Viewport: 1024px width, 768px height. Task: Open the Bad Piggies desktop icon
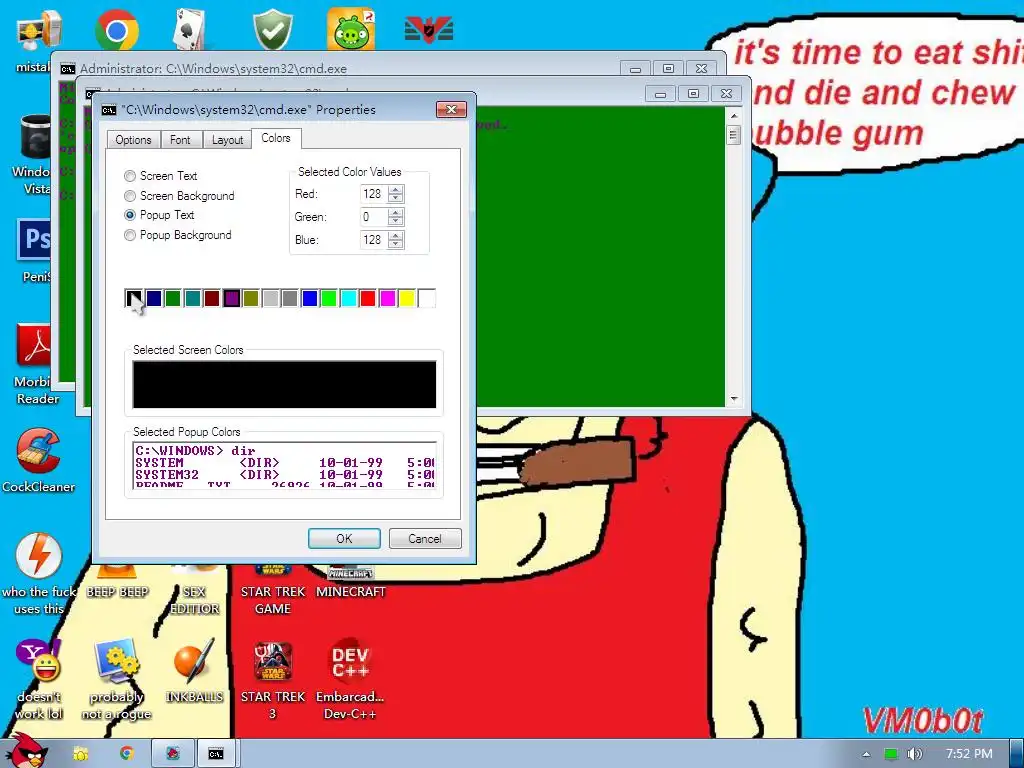click(351, 30)
